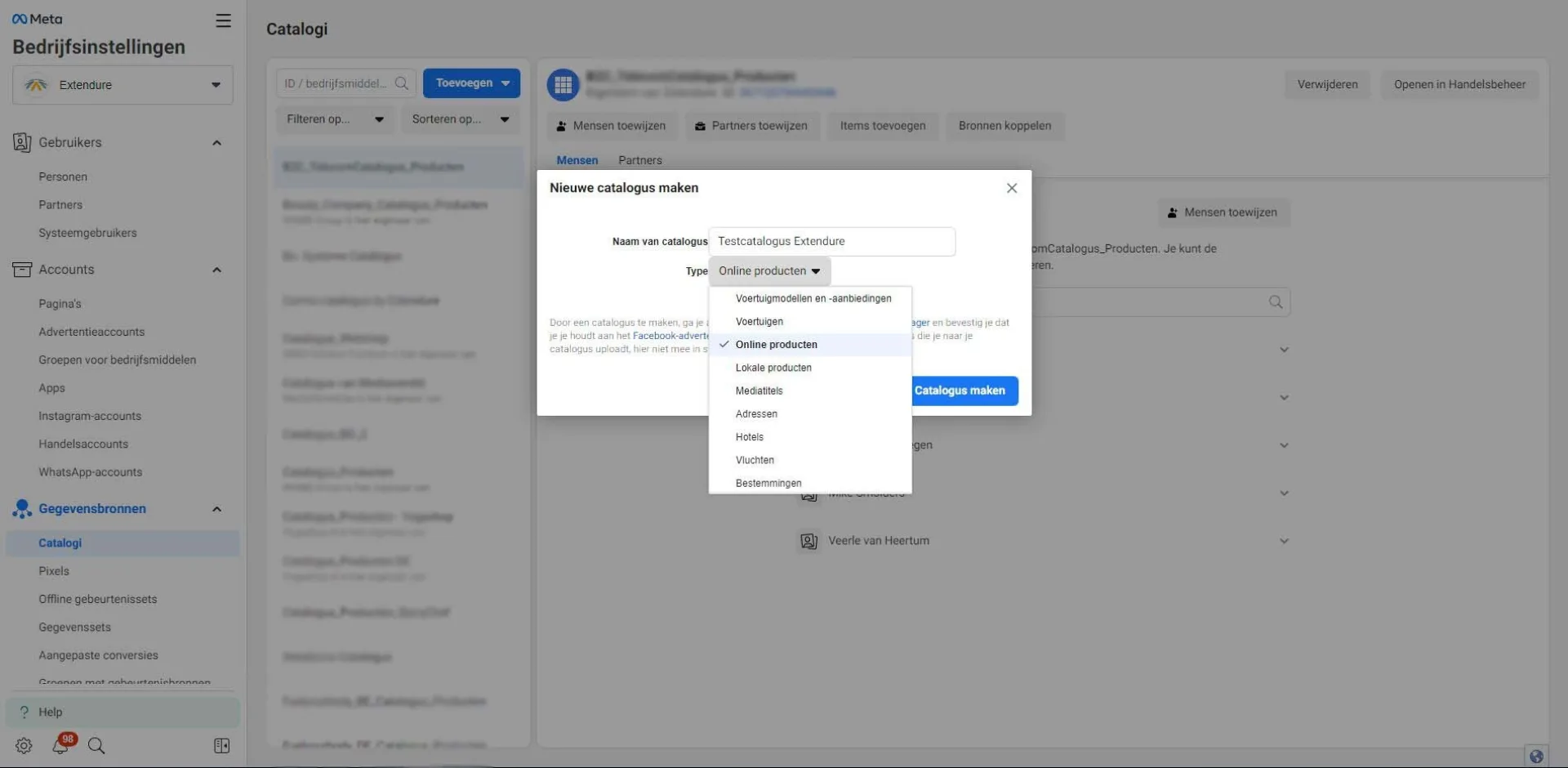1568x768 pixels.
Task: Open Partners in the sidebar
Action: click(x=60, y=205)
